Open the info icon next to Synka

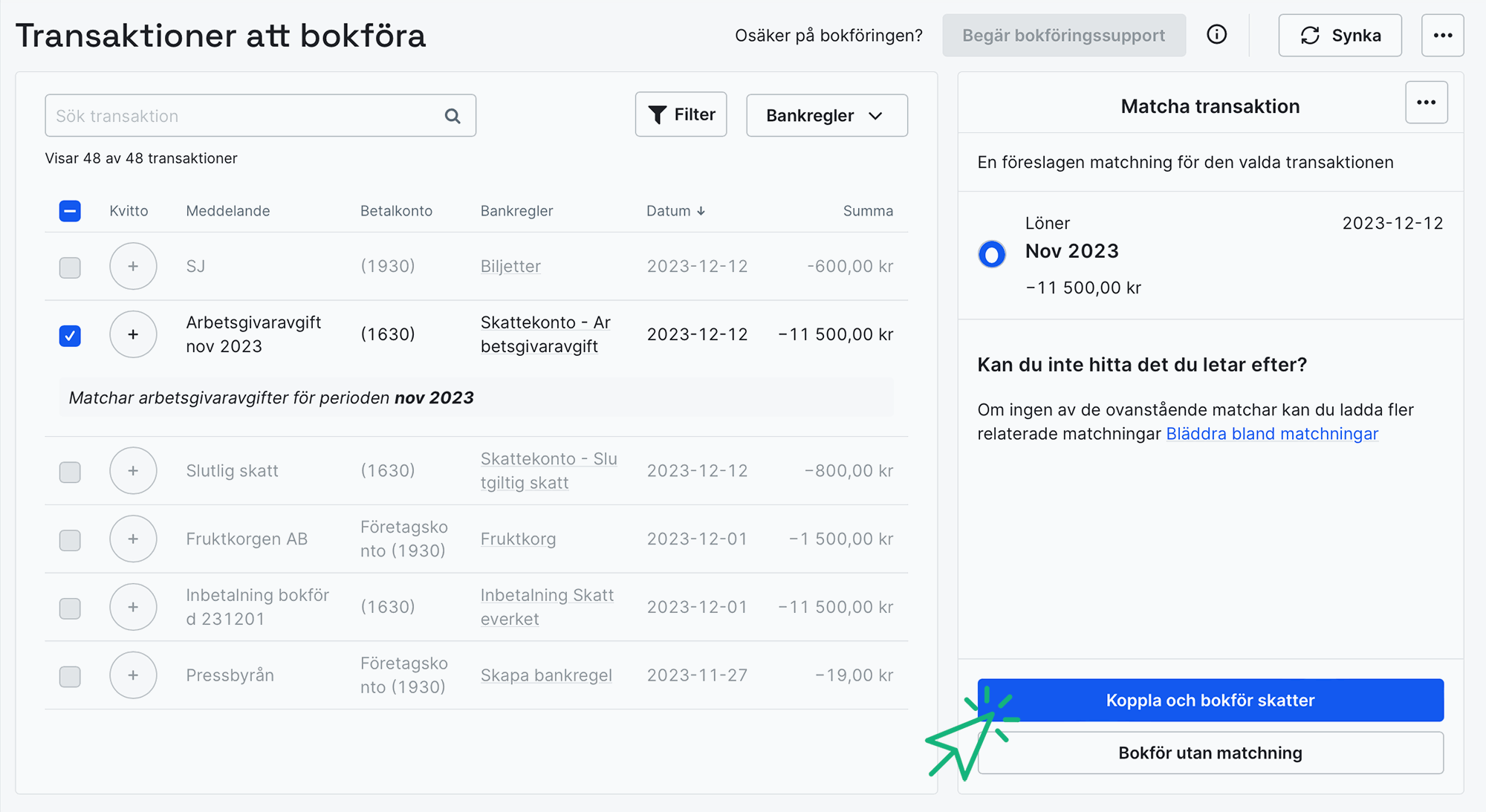(1216, 34)
